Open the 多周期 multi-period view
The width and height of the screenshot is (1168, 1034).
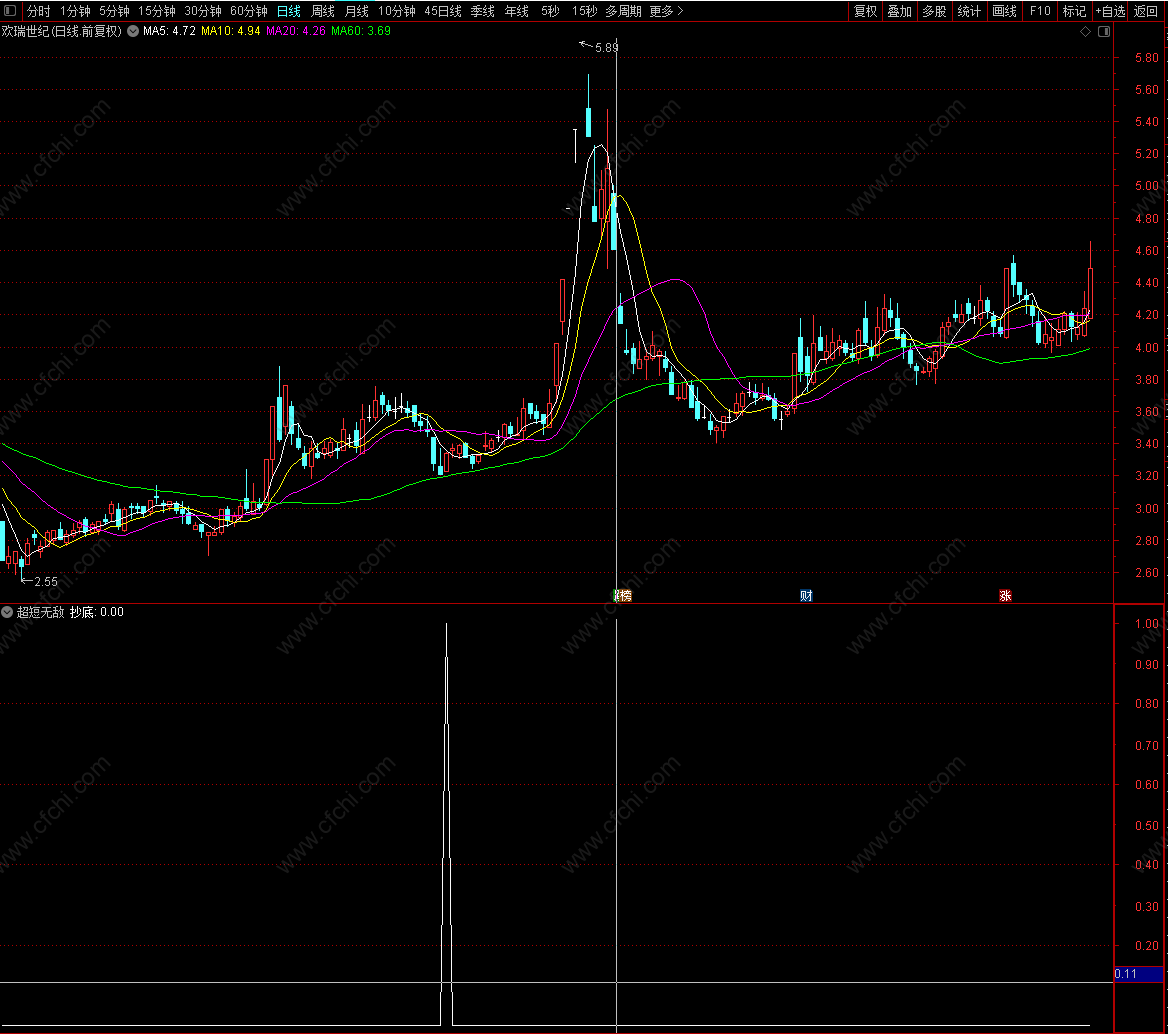pyautogui.click(x=623, y=11)
